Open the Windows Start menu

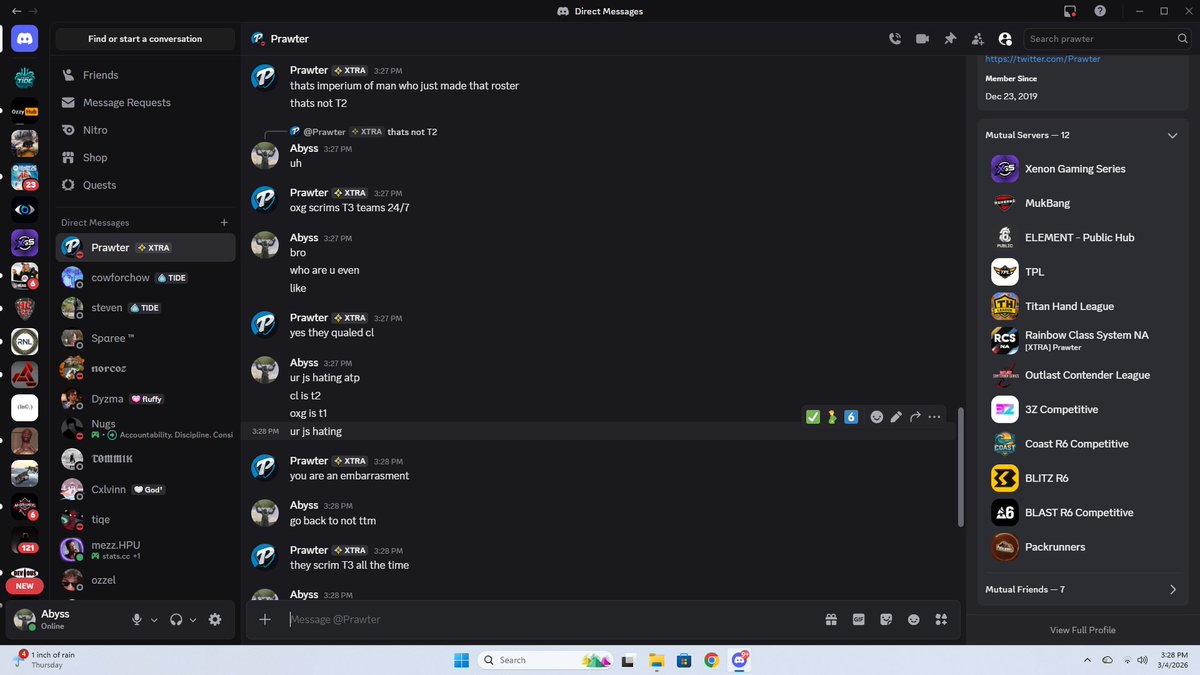pyautogui.click(x=461, y=660)
